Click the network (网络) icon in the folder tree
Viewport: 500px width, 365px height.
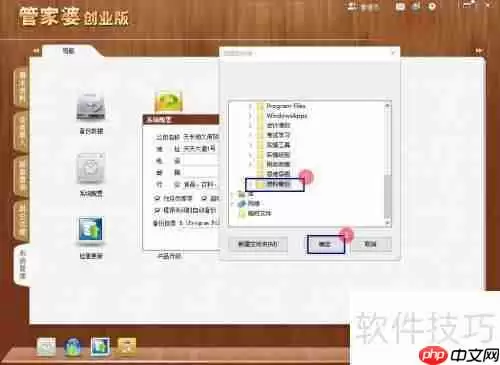(242, 203)
